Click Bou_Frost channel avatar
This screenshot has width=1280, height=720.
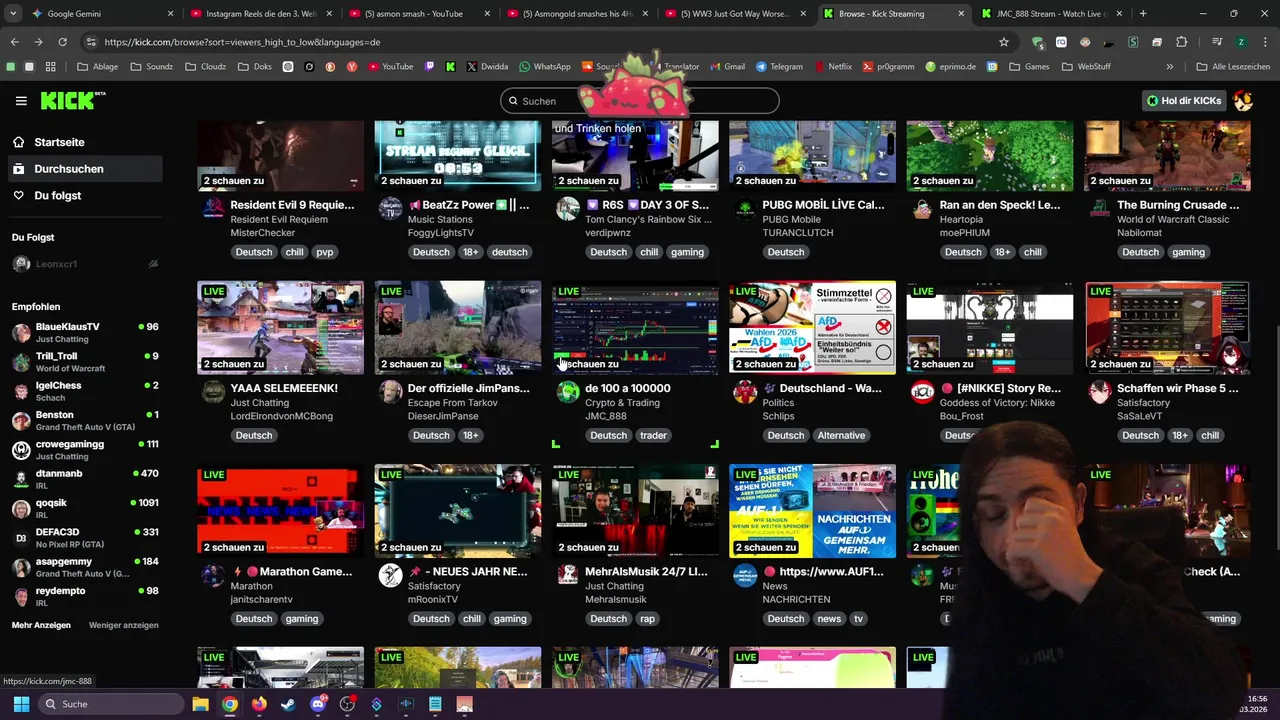click(923, 392)
